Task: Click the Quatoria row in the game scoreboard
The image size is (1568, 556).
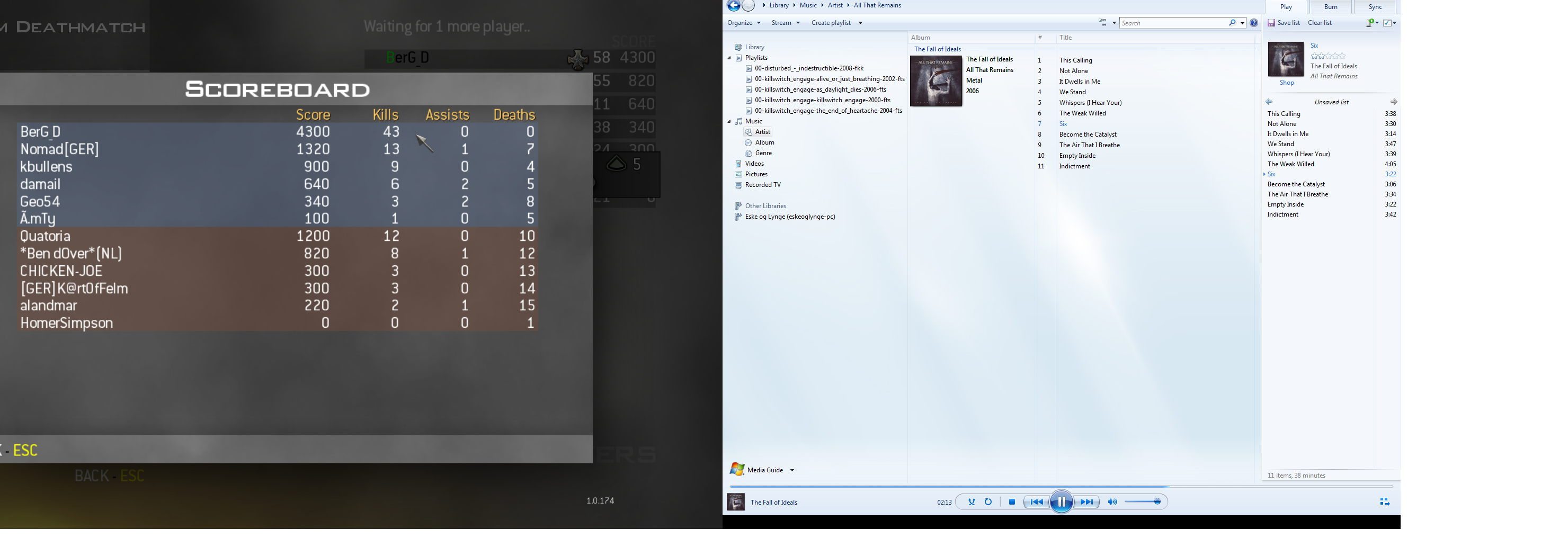Action: [277, 236]
